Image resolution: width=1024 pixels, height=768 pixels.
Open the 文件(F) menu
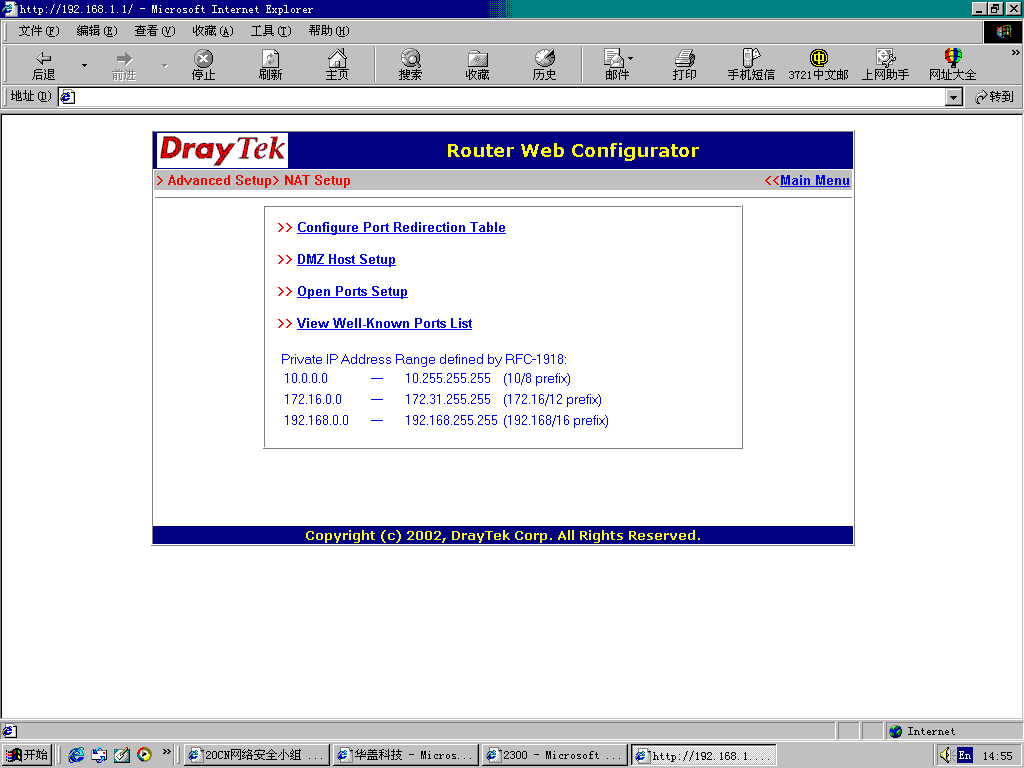39,31
